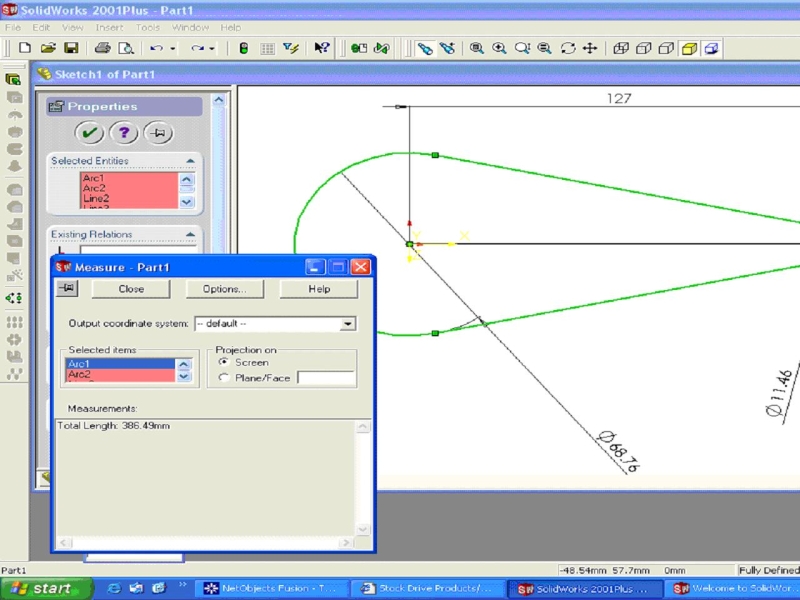Switch to Wireframe display
Viewport: 800px width, 600px height.
pos(621,48)
